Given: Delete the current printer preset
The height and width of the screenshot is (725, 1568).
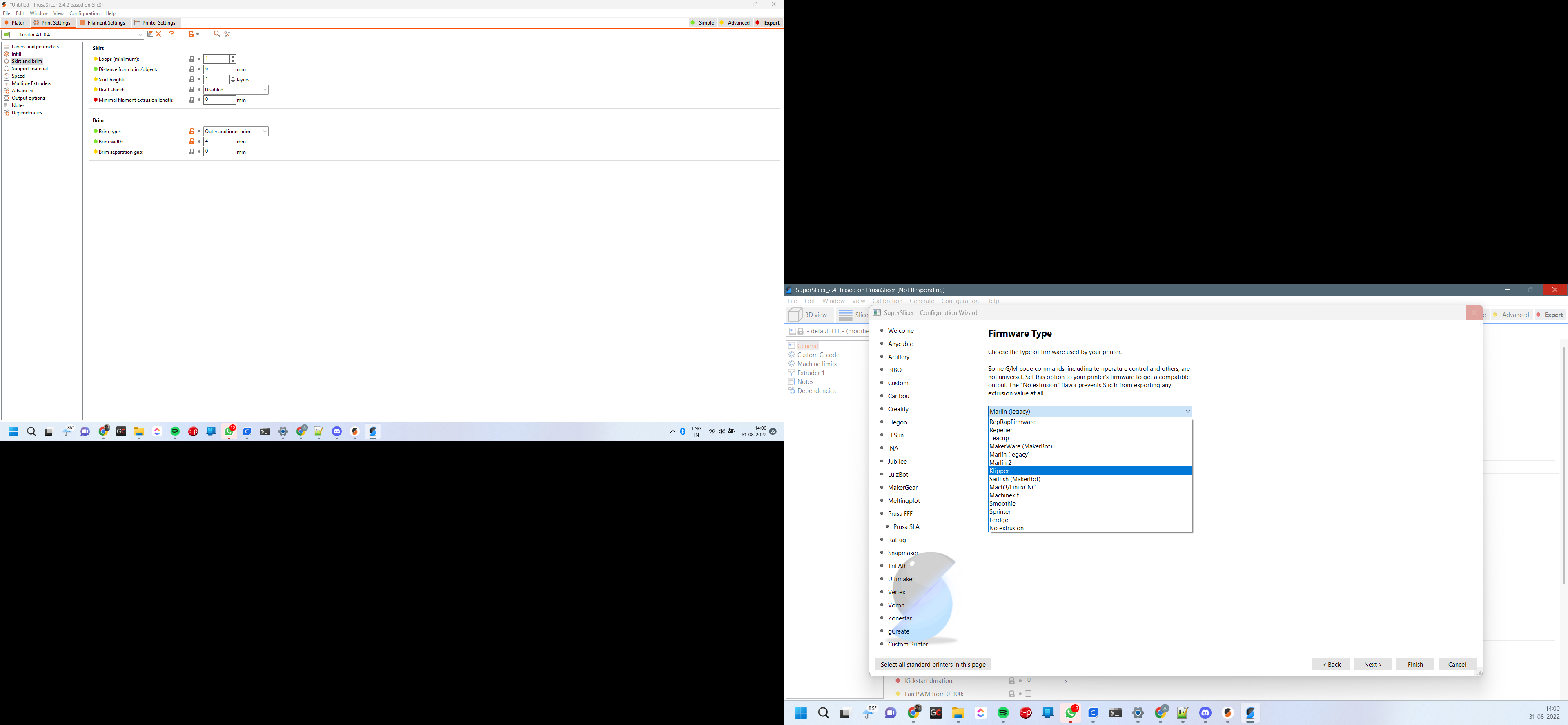Looking at the screenshot, I should [159, 34].
